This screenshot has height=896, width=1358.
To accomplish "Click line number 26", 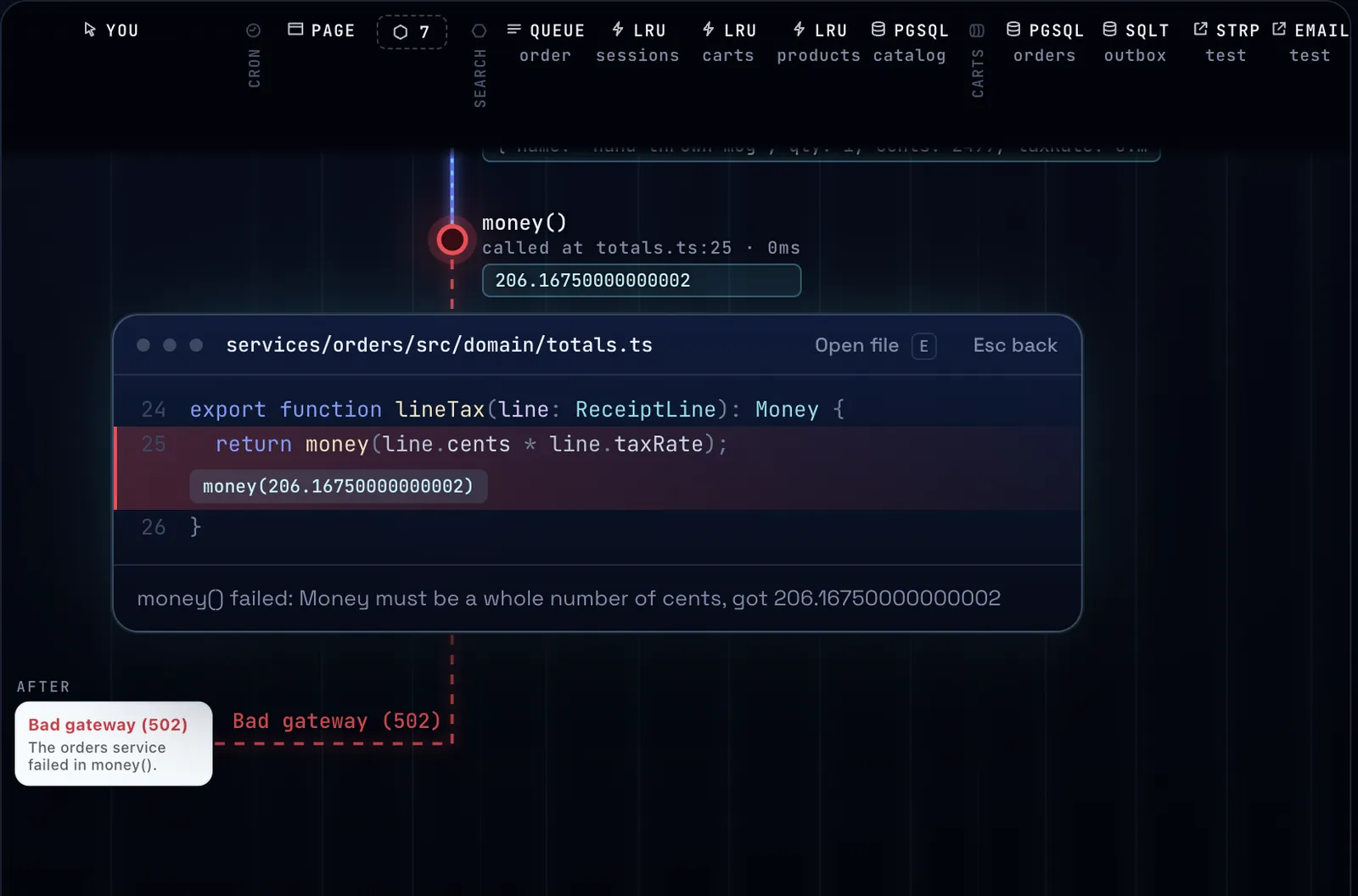I will tap(154, 528).
